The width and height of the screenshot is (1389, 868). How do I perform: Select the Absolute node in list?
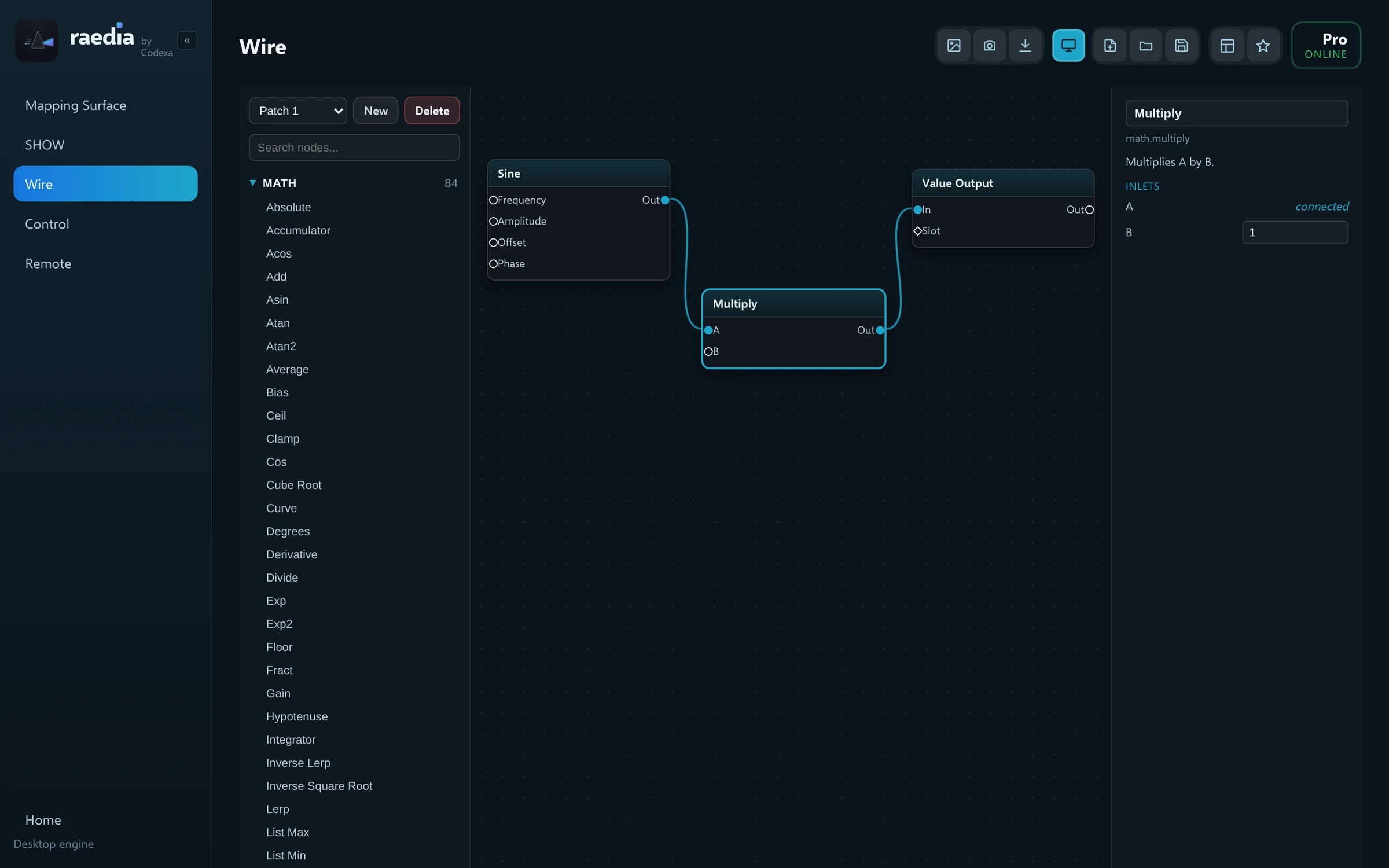tap(288, 207)
